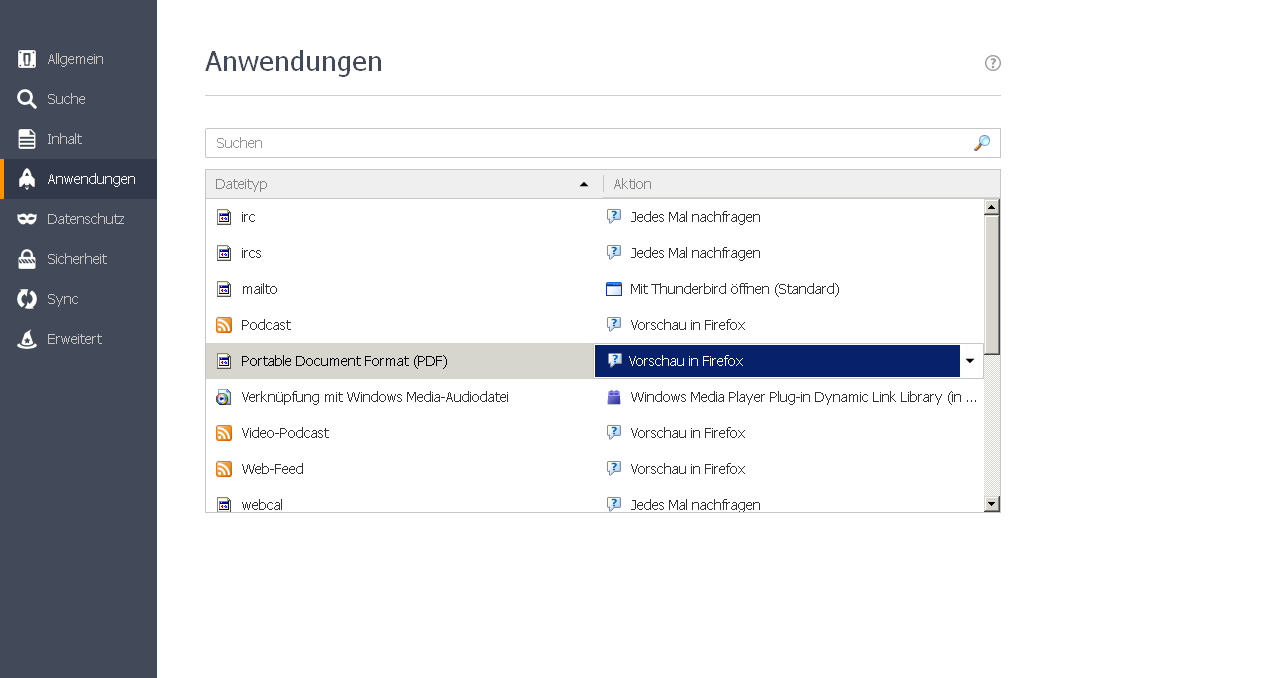This screenshot has width=1280, height=678.
Task: Open the Sync settings section
Action: pos(62,299)
